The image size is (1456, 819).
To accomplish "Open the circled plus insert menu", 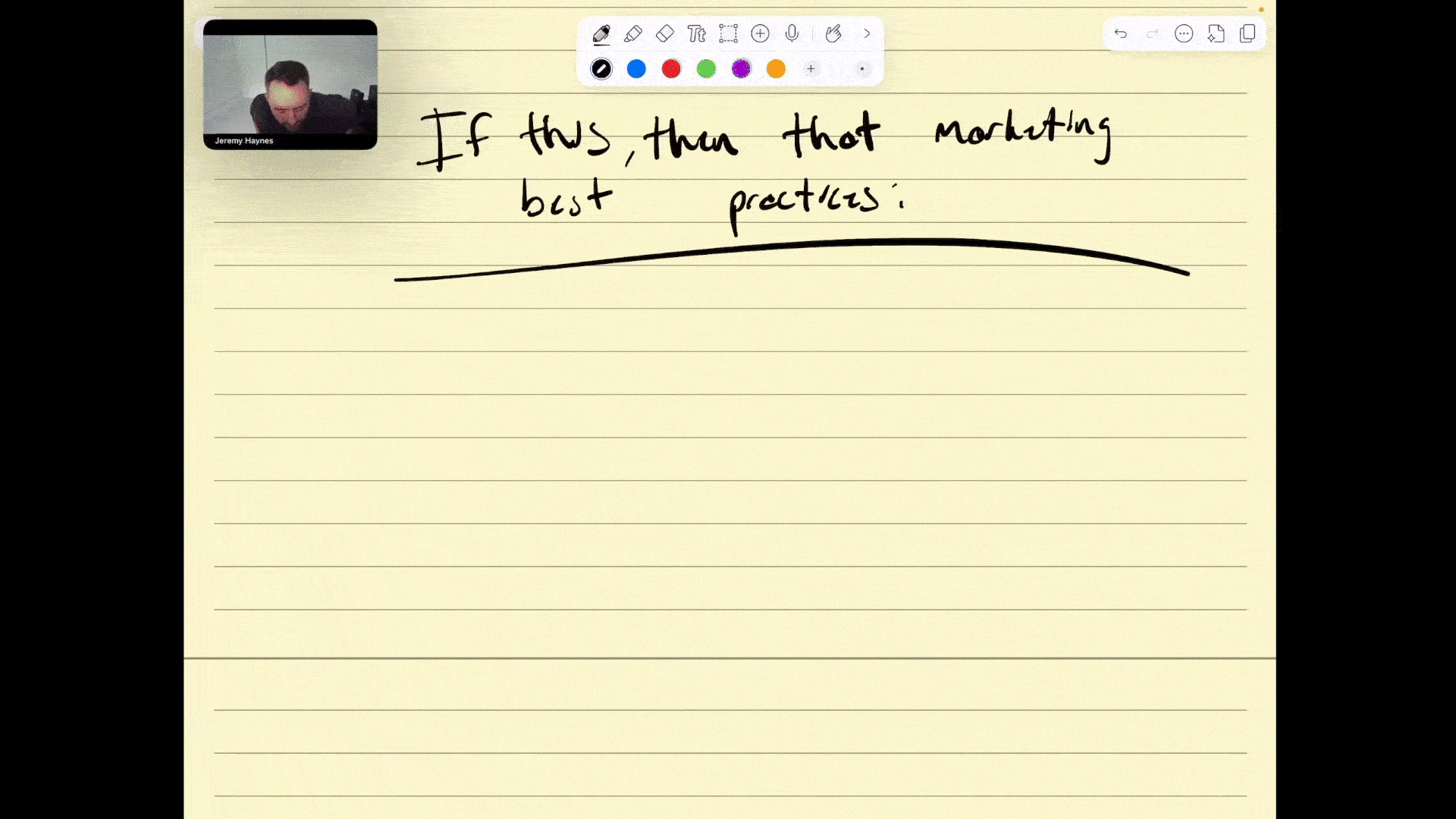I will coord(760,34).
